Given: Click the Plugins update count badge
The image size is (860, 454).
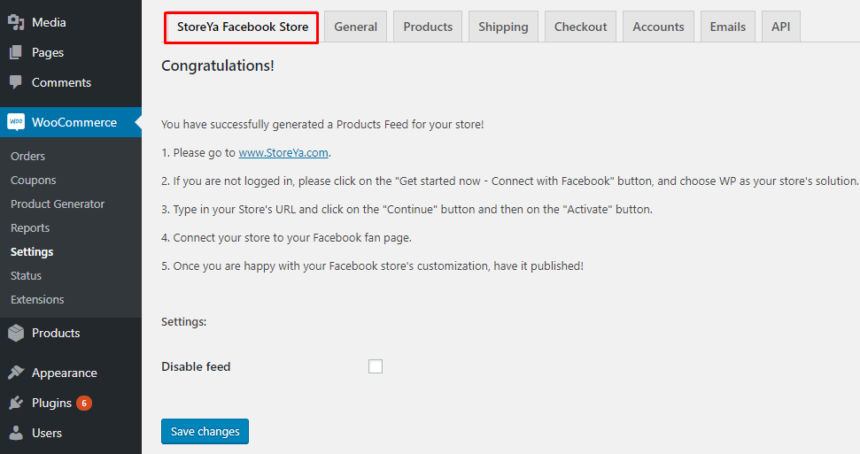Looking at the screenshot, I should (84, 403).
